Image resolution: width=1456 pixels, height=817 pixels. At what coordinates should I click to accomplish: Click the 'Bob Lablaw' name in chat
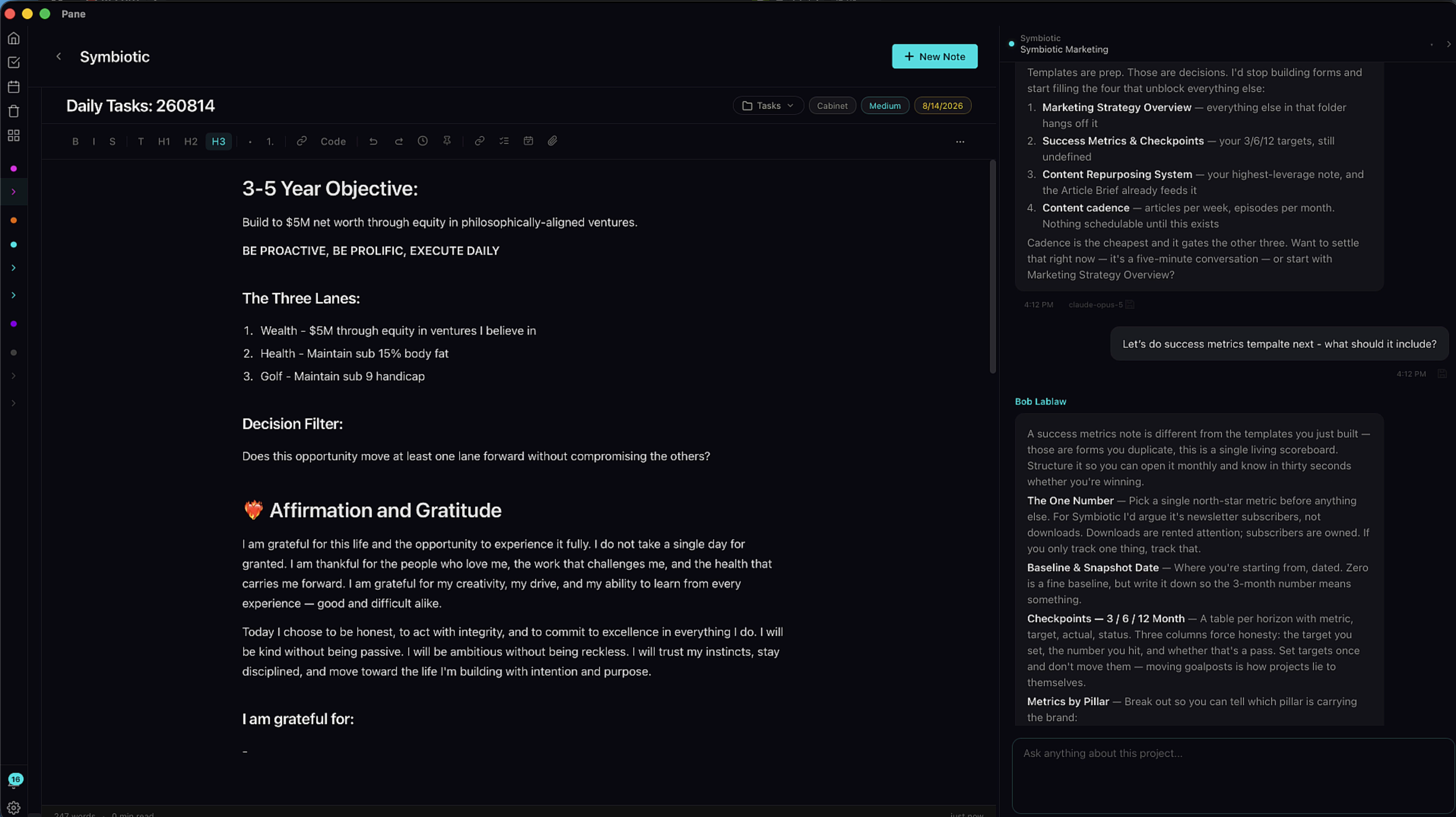pos(1040,401)
